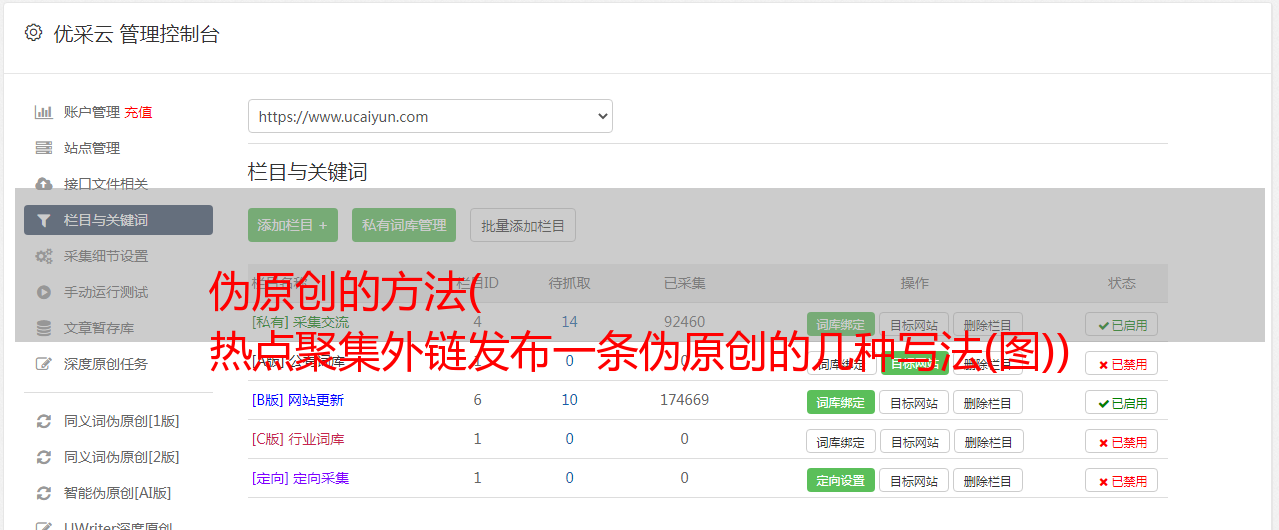This screenshot has width=1279, height=530.
Task: Open the [B版] 网站更新 column link
Action: click(298, 400)
